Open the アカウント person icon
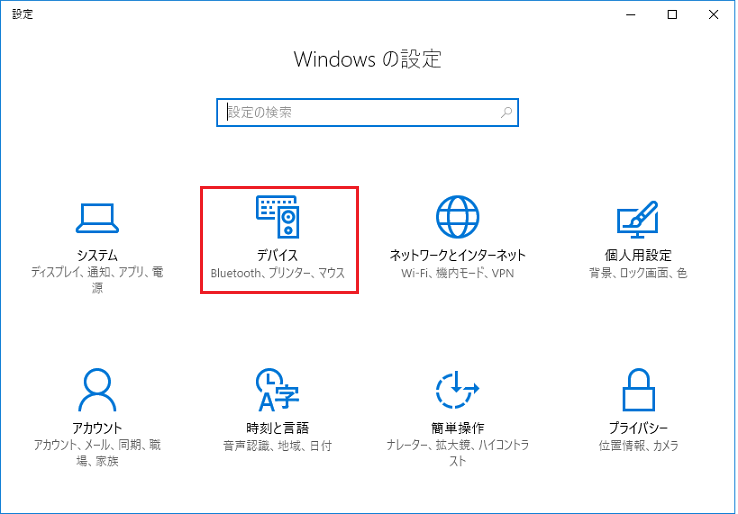Screen dimensions: 738x514 [x=97, y=390]
